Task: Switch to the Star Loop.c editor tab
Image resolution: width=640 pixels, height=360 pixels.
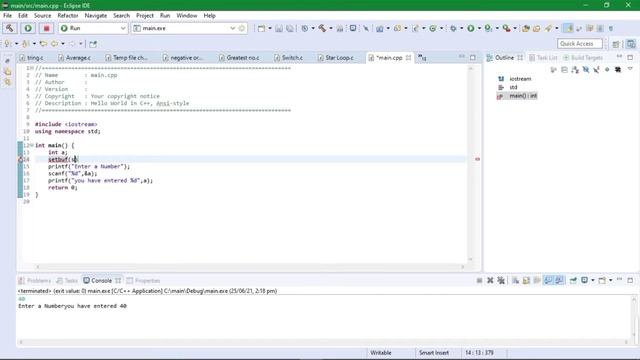Action: click(x=336, y=58)
